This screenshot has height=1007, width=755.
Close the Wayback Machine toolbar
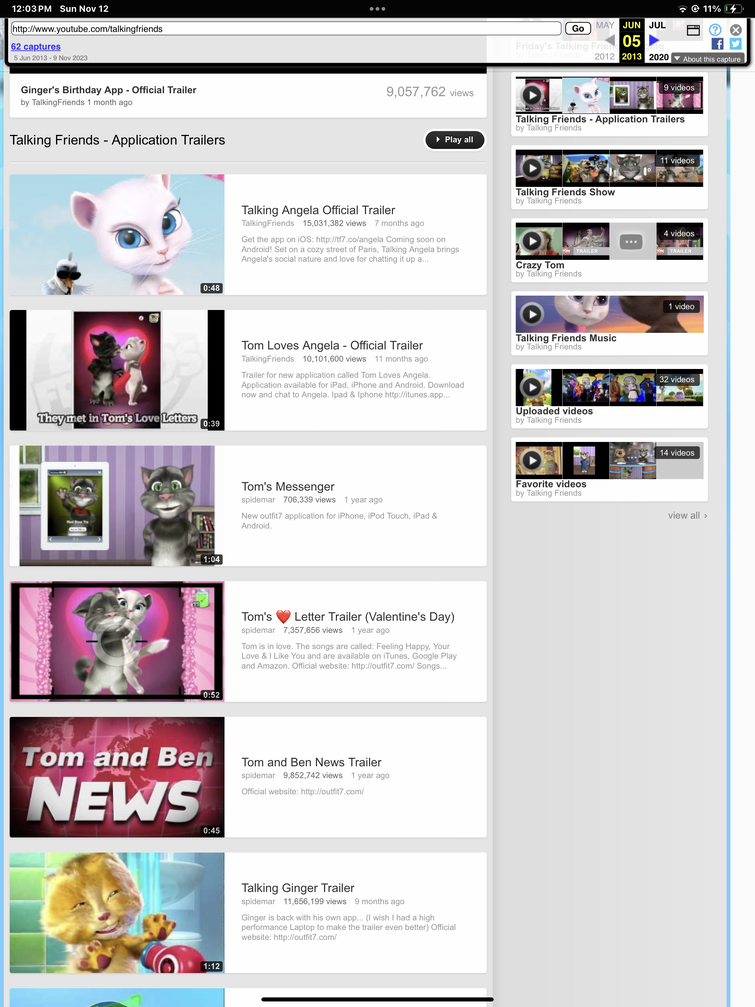736,30
